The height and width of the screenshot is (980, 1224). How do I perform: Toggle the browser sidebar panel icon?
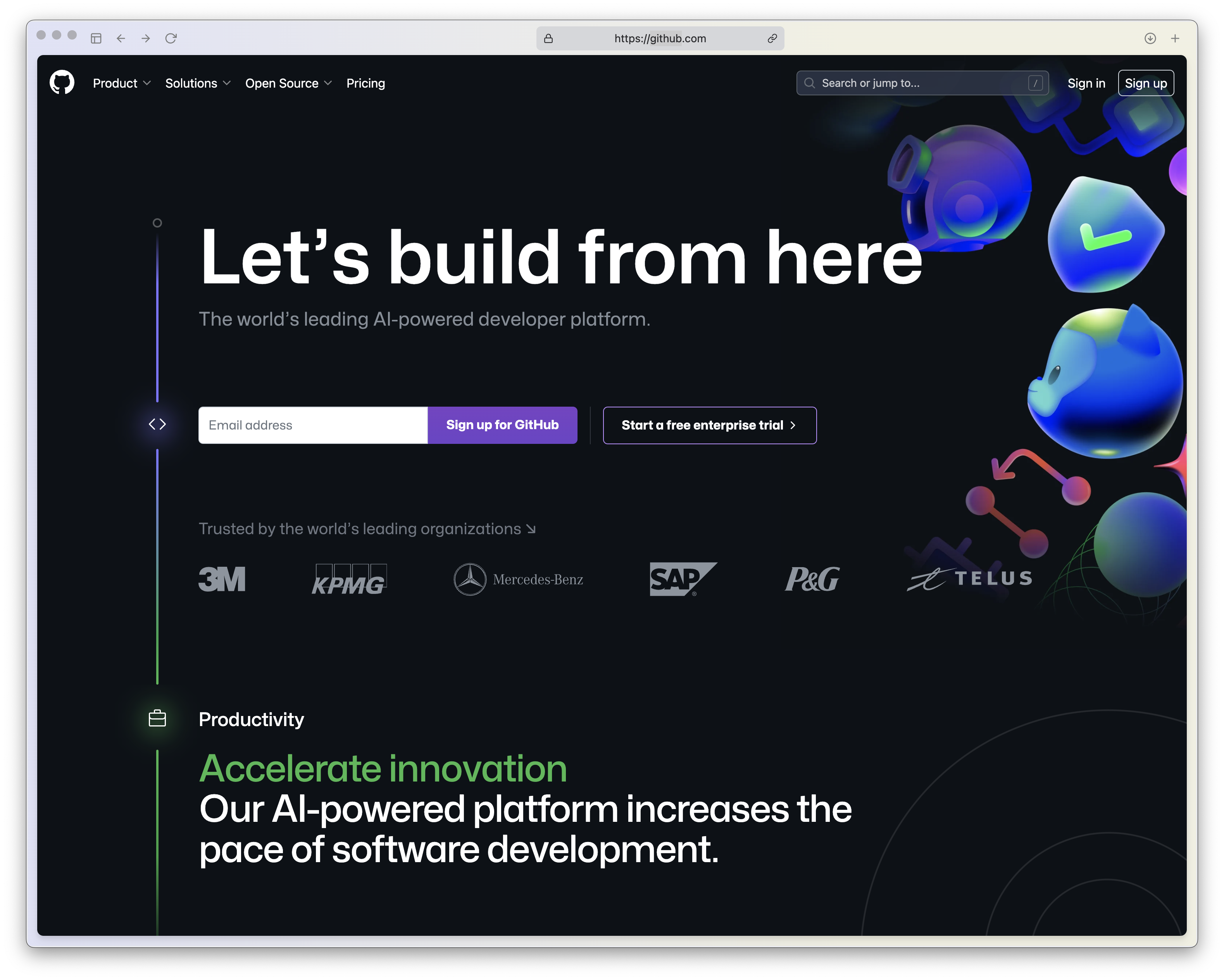[x=96, y=38]
